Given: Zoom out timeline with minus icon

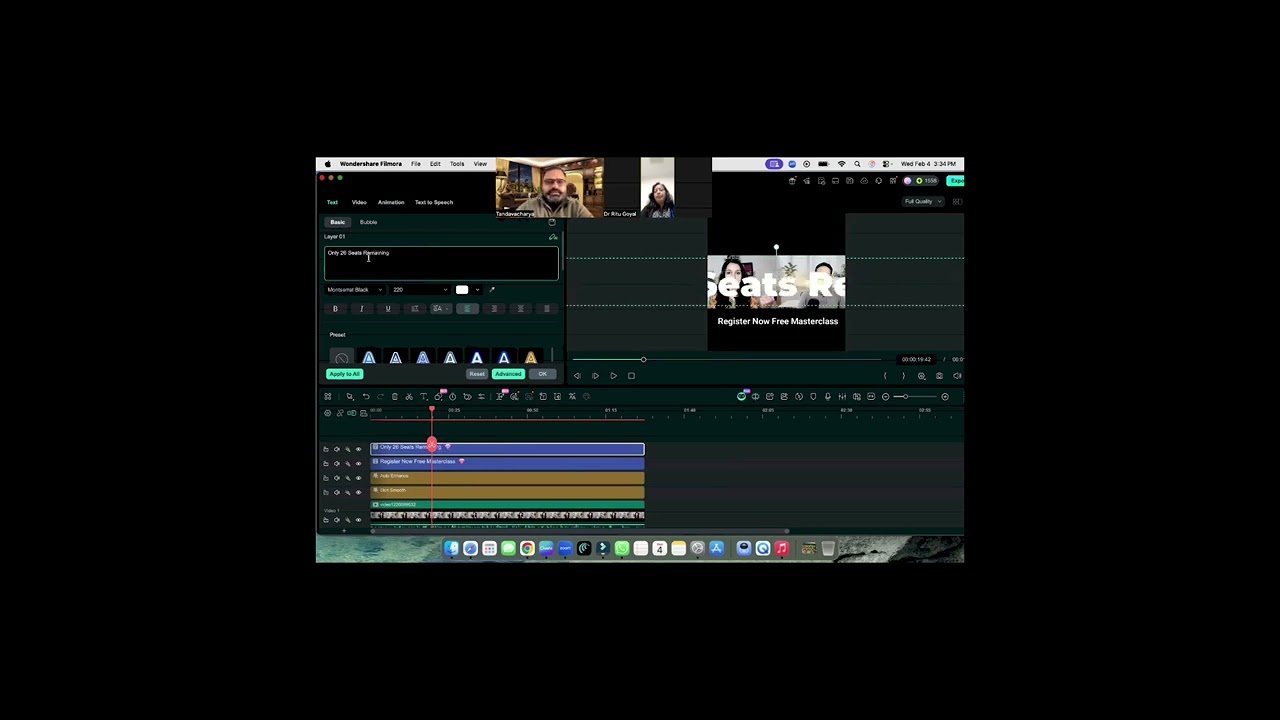Looking at the screenshot, I should click(885, 397).
